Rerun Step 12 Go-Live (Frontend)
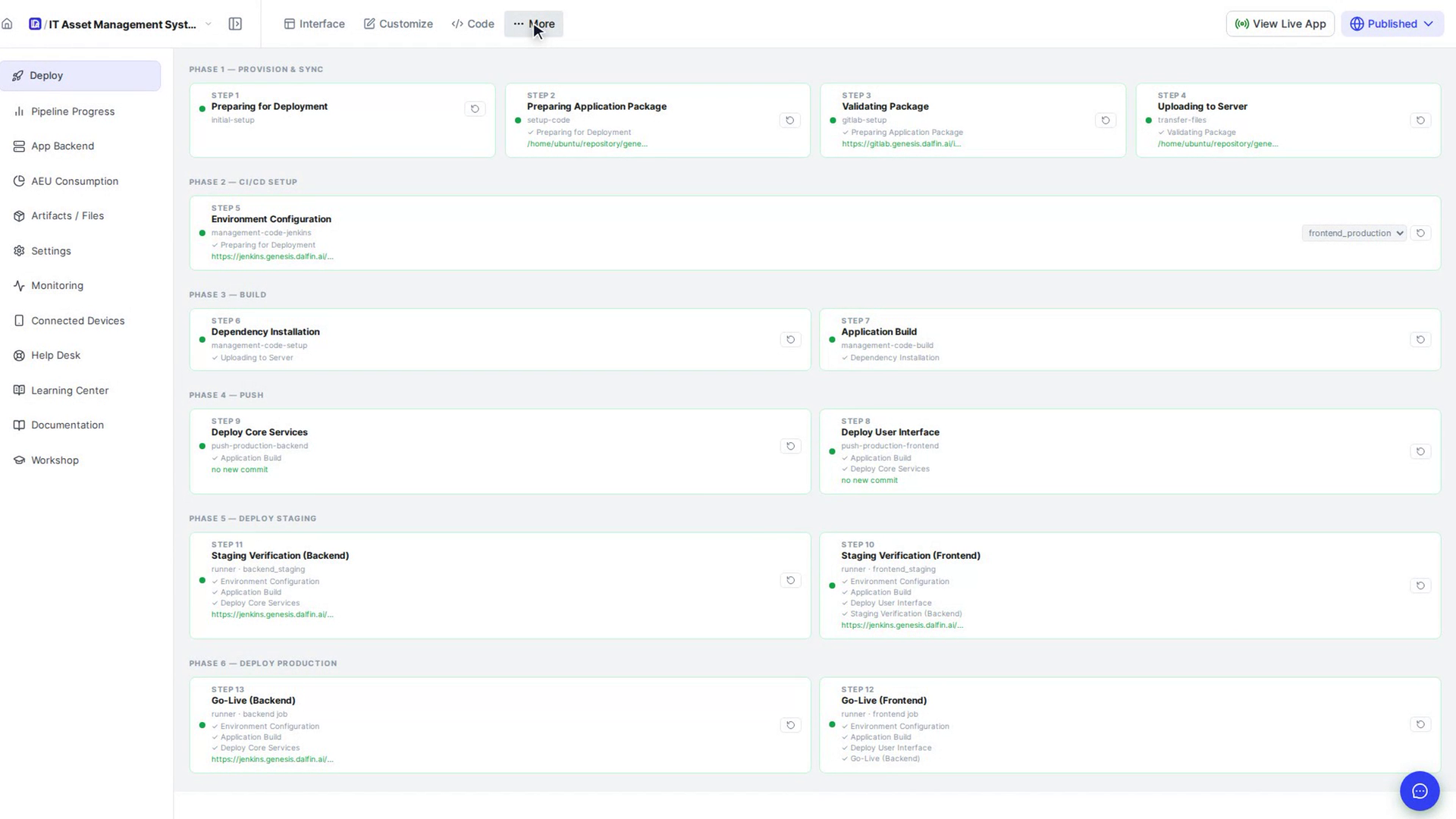1456x819 pixels. [x=1420, y=725]
